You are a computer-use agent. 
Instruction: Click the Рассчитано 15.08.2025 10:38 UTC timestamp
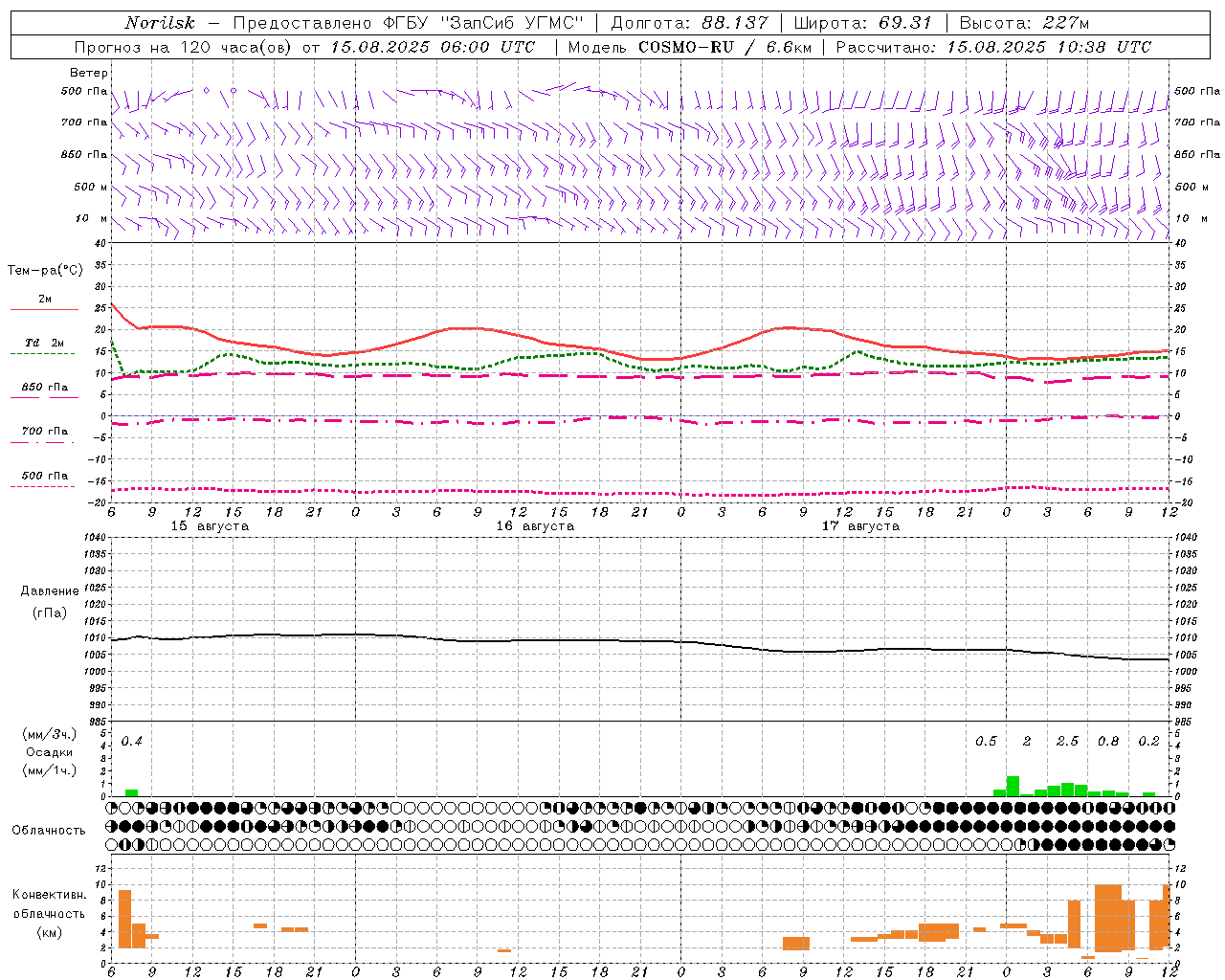click(993, 47)
